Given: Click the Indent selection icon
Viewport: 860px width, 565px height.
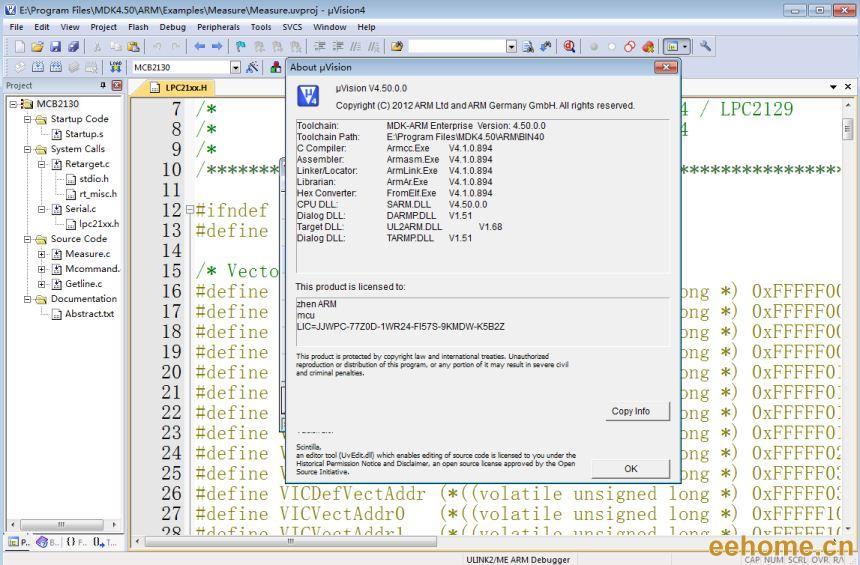Looking at the screenshot, I should 319,47.
